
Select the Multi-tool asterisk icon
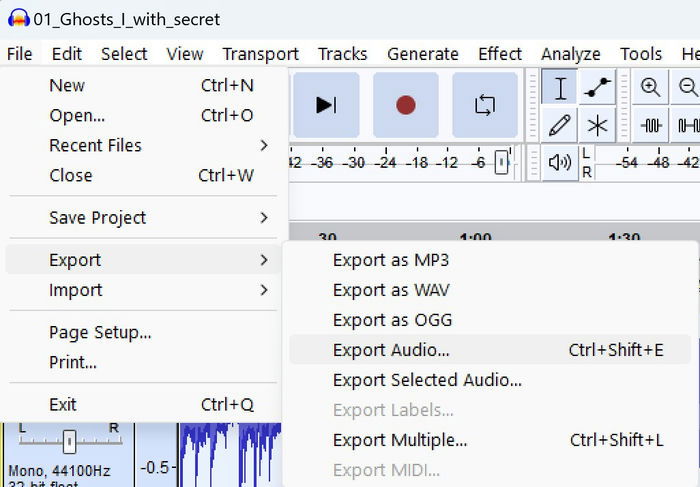[x=597, y=125]
